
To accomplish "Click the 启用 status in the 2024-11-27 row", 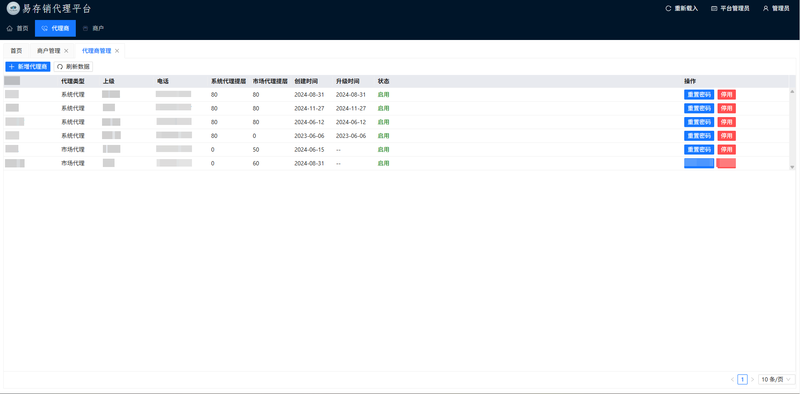I will point(383,108).
